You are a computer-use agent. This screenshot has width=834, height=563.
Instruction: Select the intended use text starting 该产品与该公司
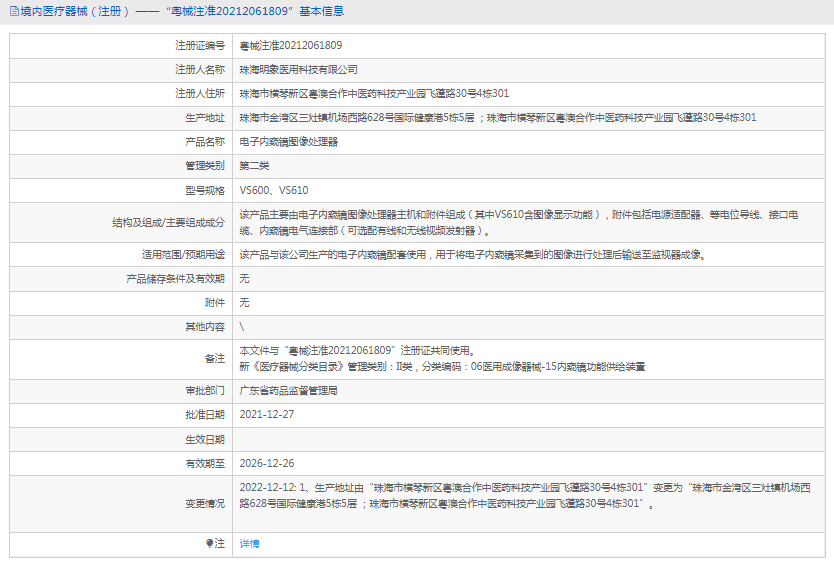coord(473,255)
